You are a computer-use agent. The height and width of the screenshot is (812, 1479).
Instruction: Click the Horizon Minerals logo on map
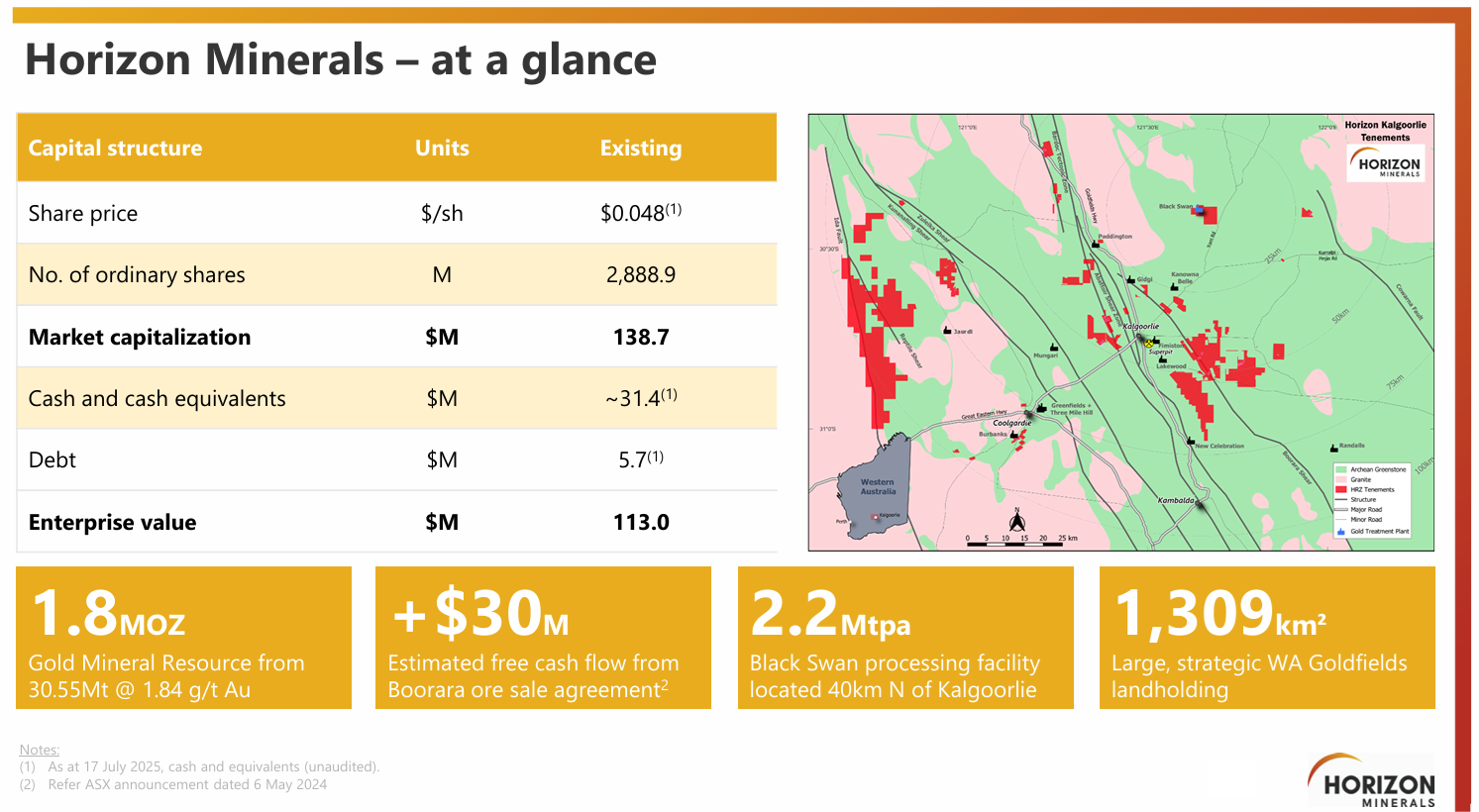(x=1387, y=164)
